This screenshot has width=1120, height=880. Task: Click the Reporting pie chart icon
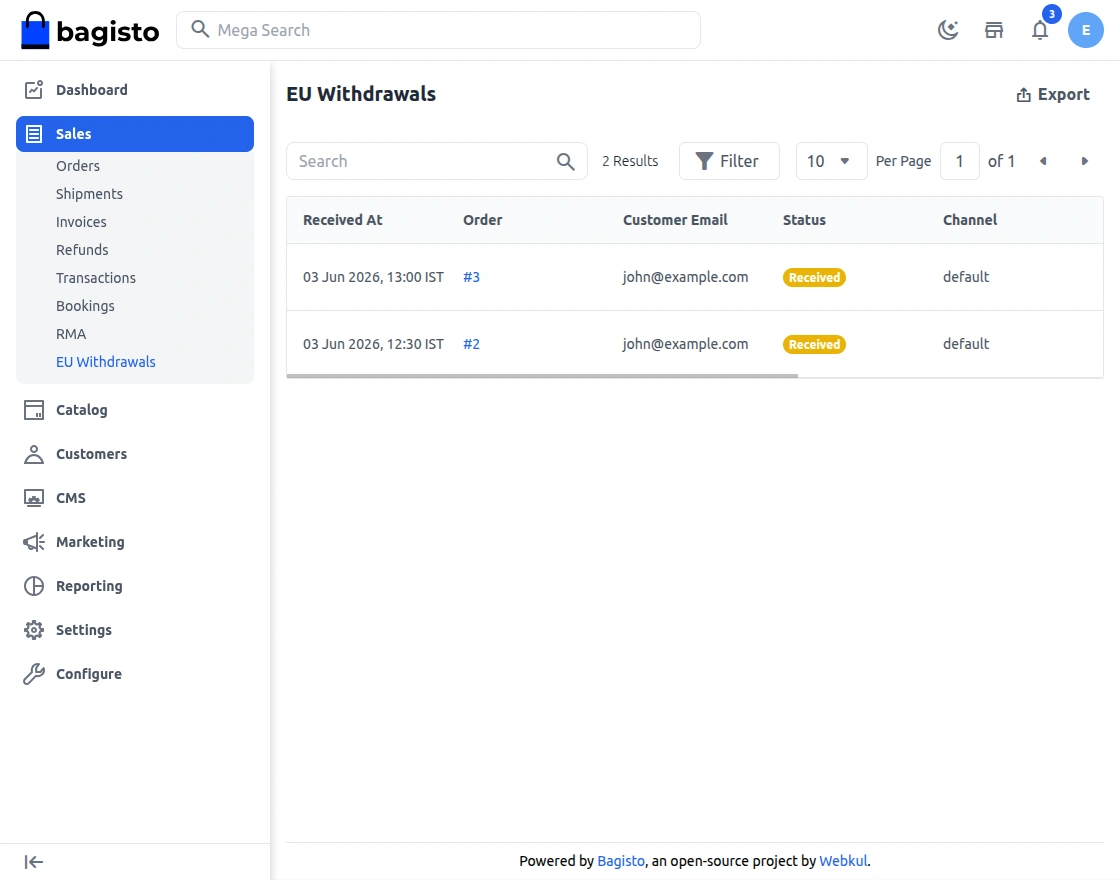(x=34, y=586)
